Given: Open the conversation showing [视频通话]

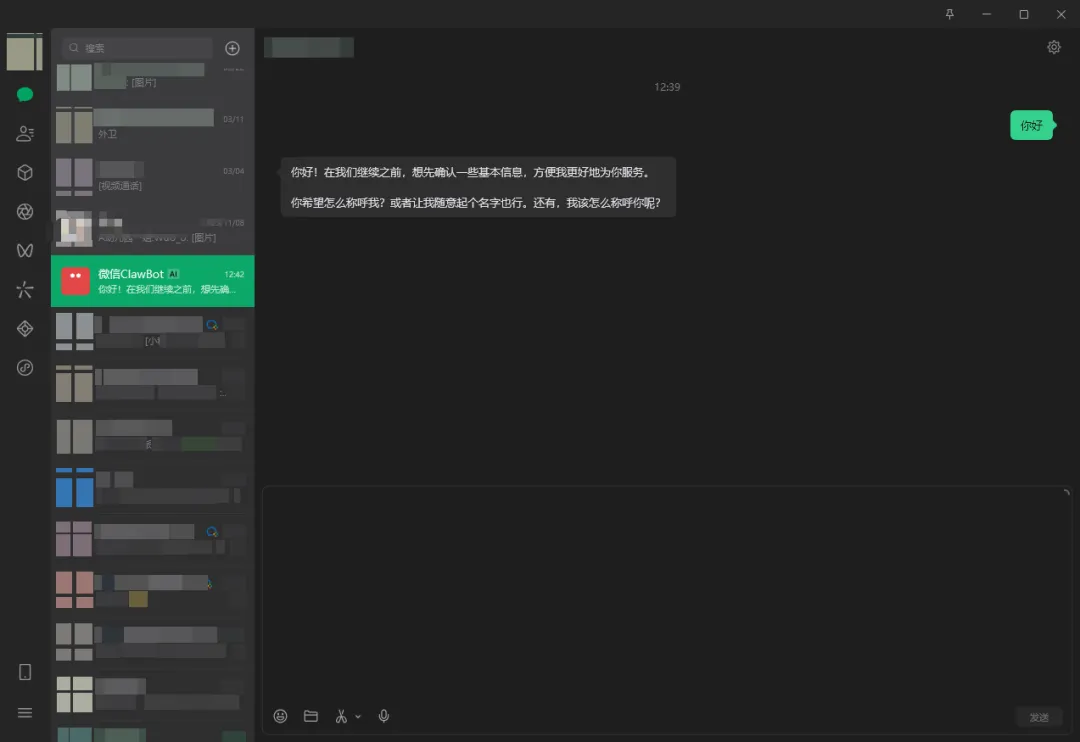Looking at the screenshot, I should pyautogui.click(x=153, y=177).
